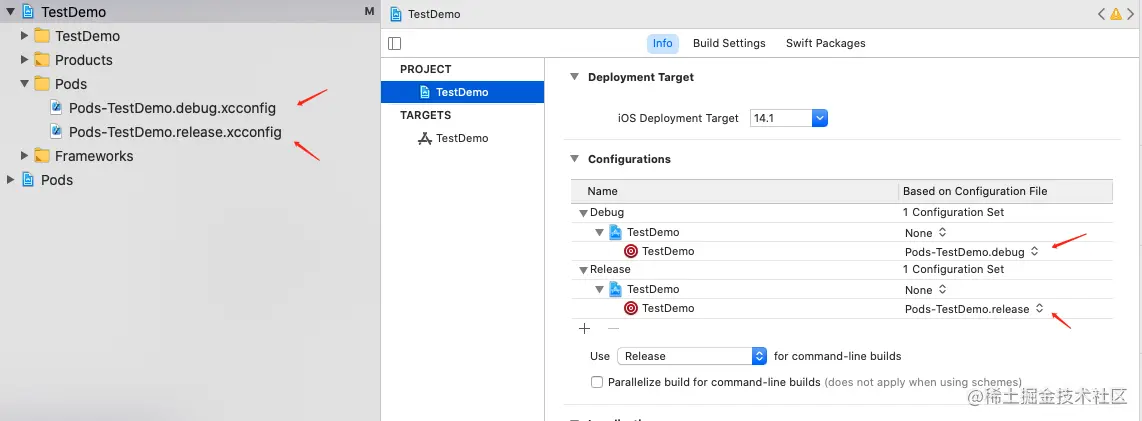
Task: Click the M source control status badge
Action: coord(369,12)
